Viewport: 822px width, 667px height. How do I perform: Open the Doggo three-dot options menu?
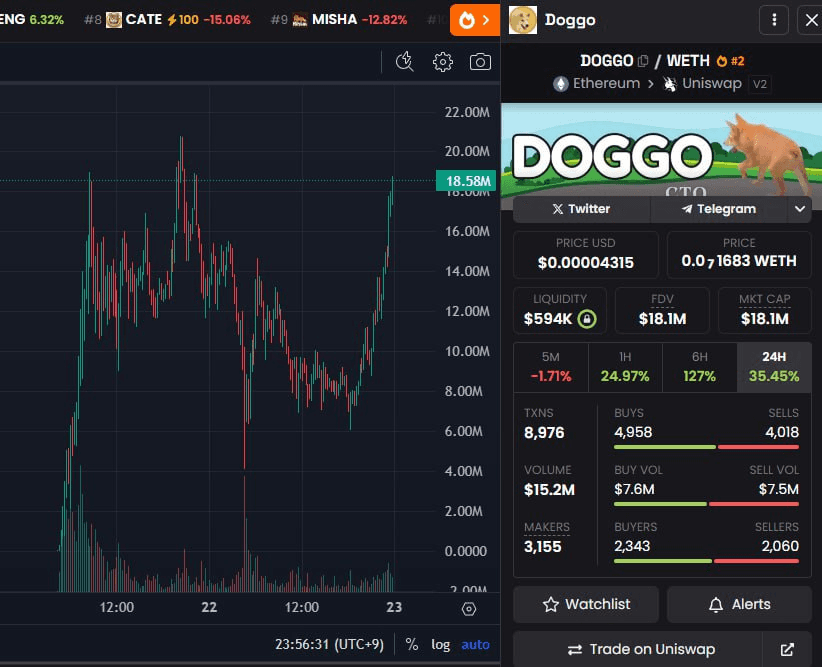774,20
